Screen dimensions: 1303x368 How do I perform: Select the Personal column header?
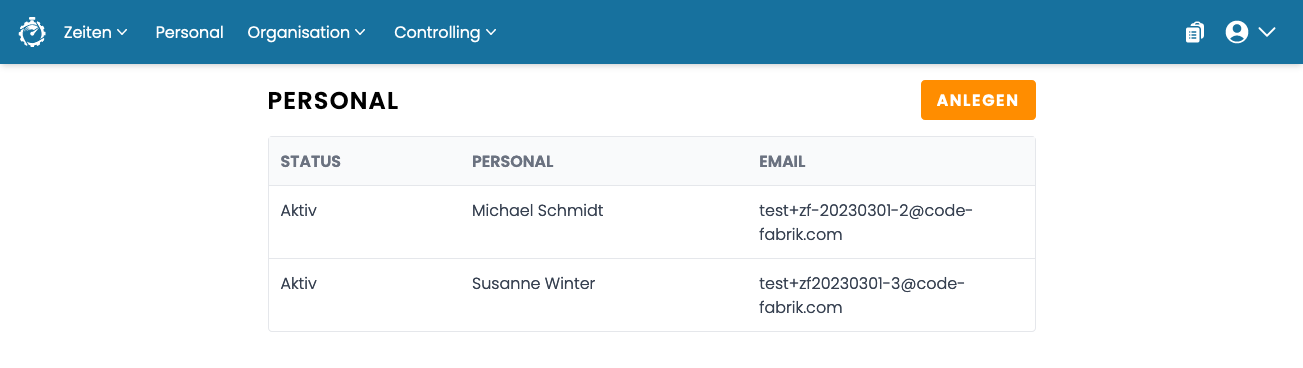pyautogui.click(x=512, y=161)
